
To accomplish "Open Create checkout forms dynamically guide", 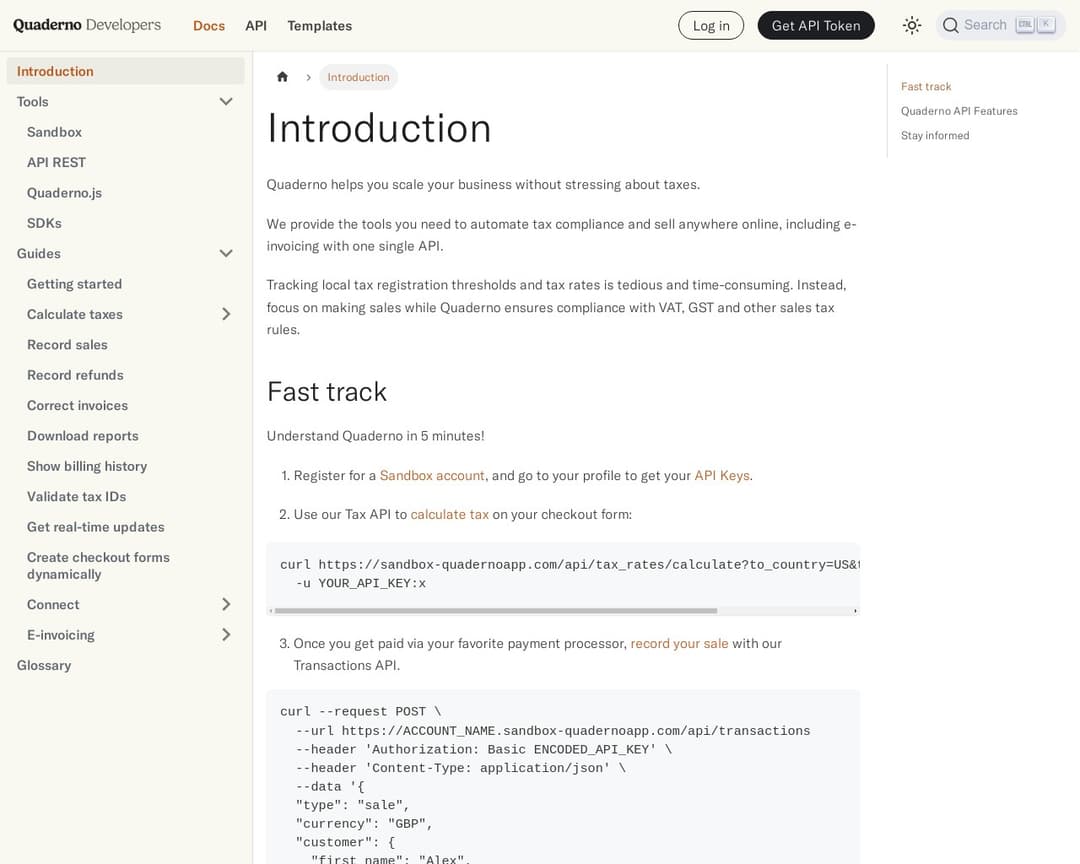I will pos(98,566).
